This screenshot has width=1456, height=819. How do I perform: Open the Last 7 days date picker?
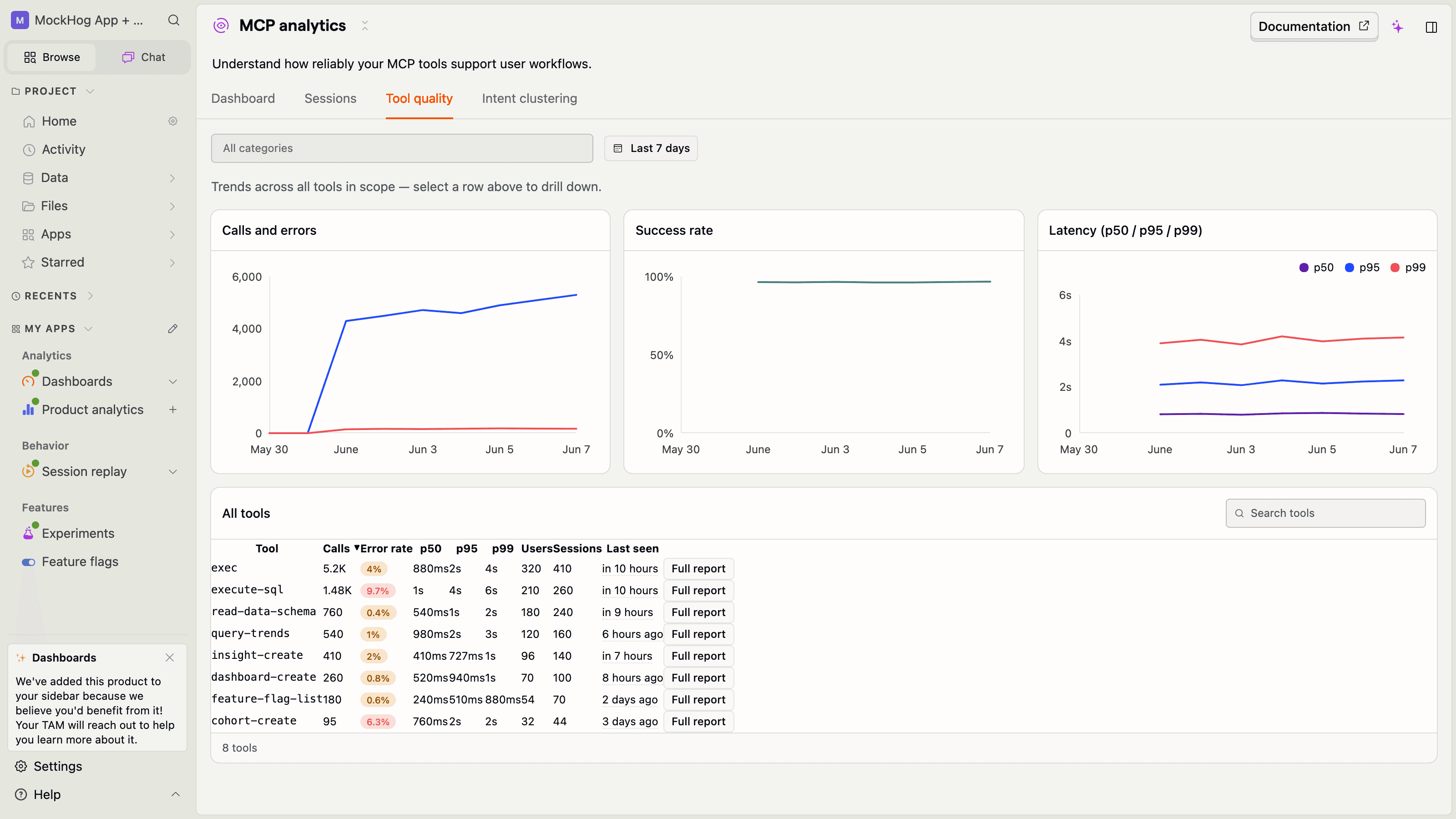click(x=651, y=148)
